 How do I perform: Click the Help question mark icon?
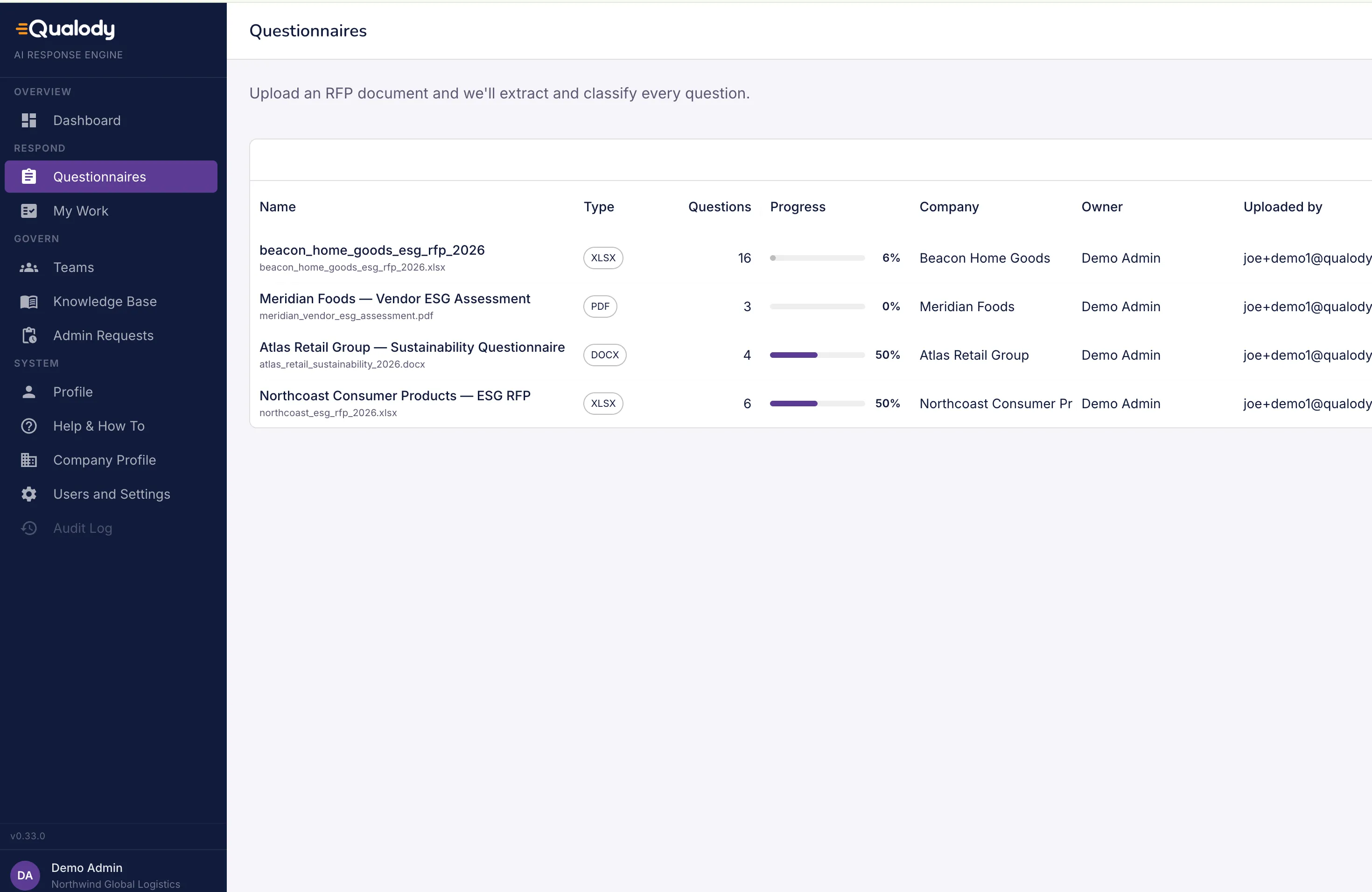click(x=29, y=426)
